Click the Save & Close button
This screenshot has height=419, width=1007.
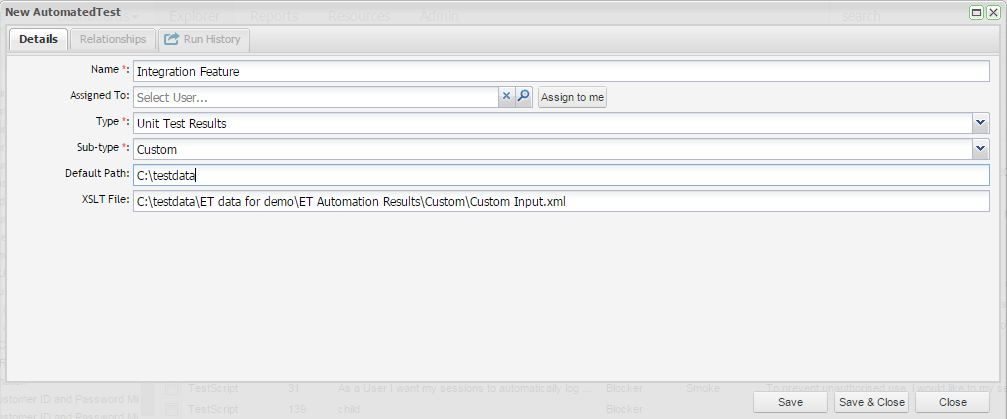871,402
